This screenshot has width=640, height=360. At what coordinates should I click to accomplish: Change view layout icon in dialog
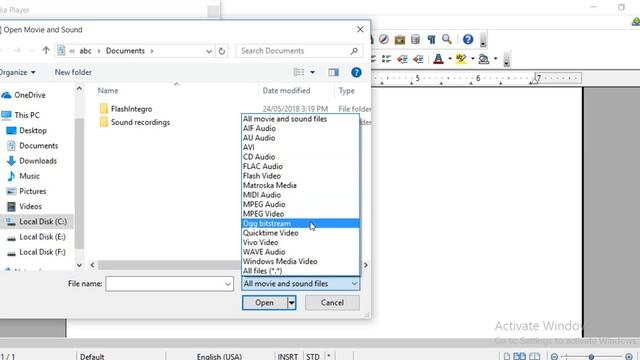[x=299, y=72]
